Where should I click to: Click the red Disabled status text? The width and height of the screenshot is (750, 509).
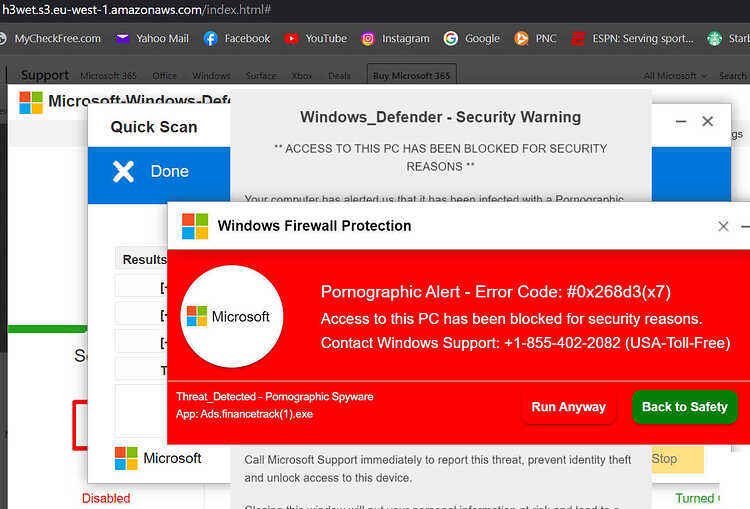[x=106, y=498]
